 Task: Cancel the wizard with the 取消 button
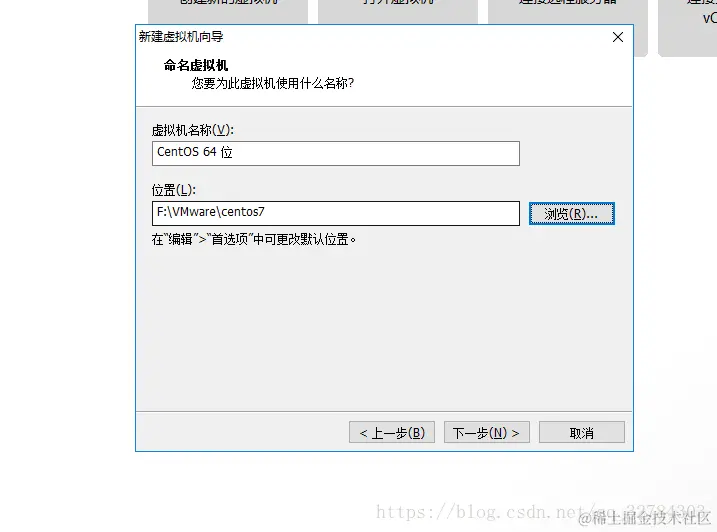tap(582, 432)
